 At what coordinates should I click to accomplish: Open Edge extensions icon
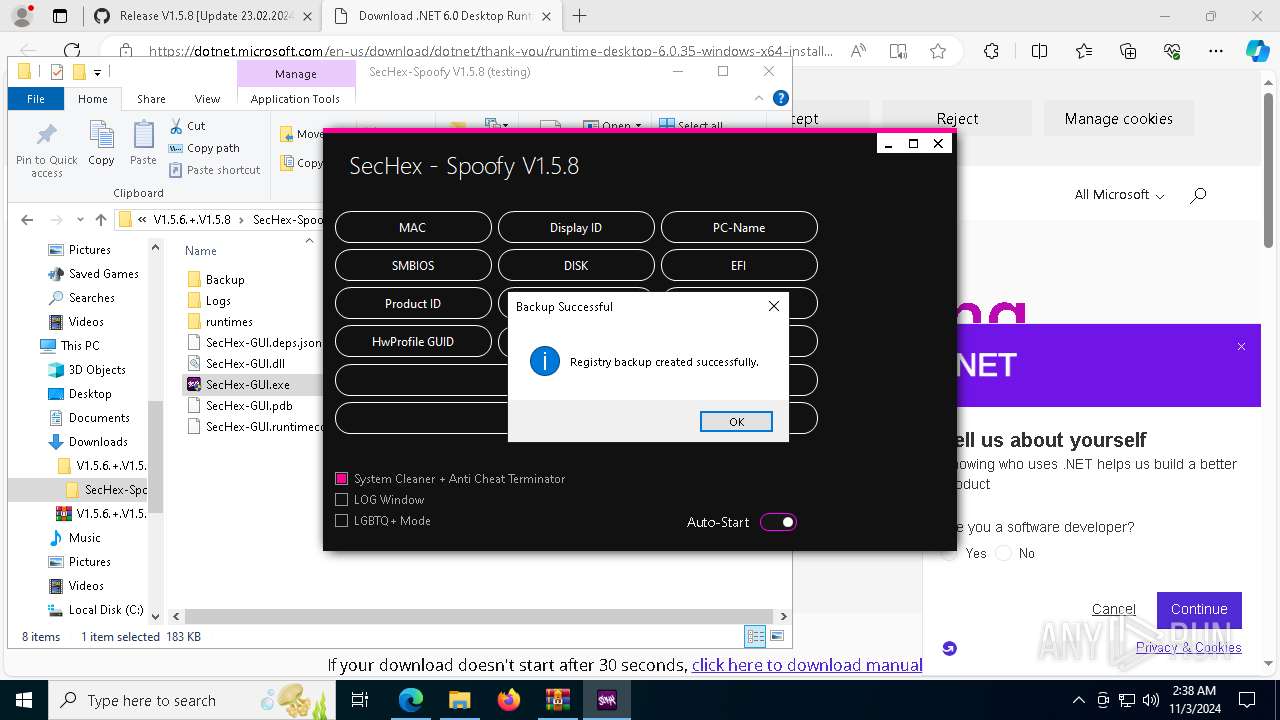click(991, 51)
